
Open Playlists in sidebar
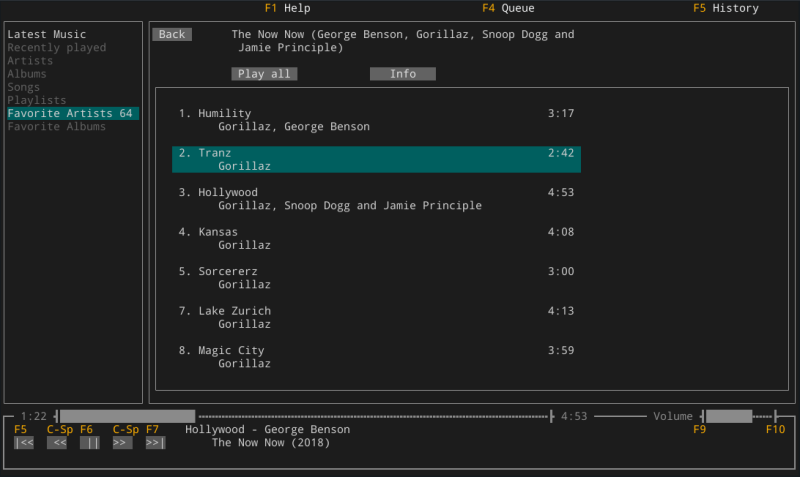point(37,100)
